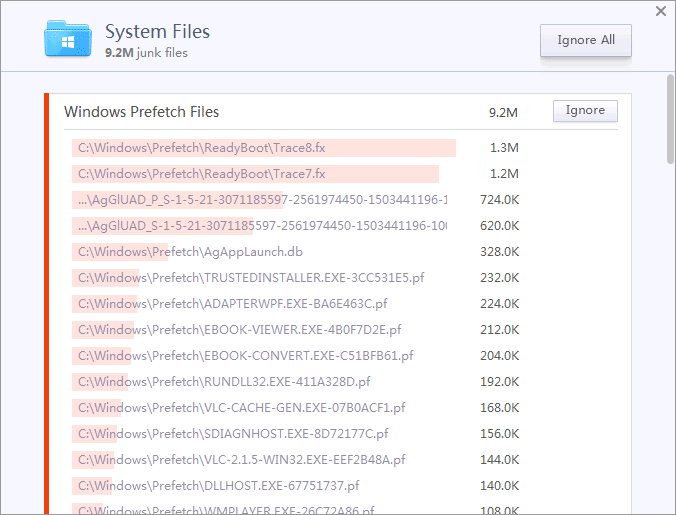The height and width of the screenshot is (515, 676).
Task: Click the 328.0K size value
Action: pos(499,252)
